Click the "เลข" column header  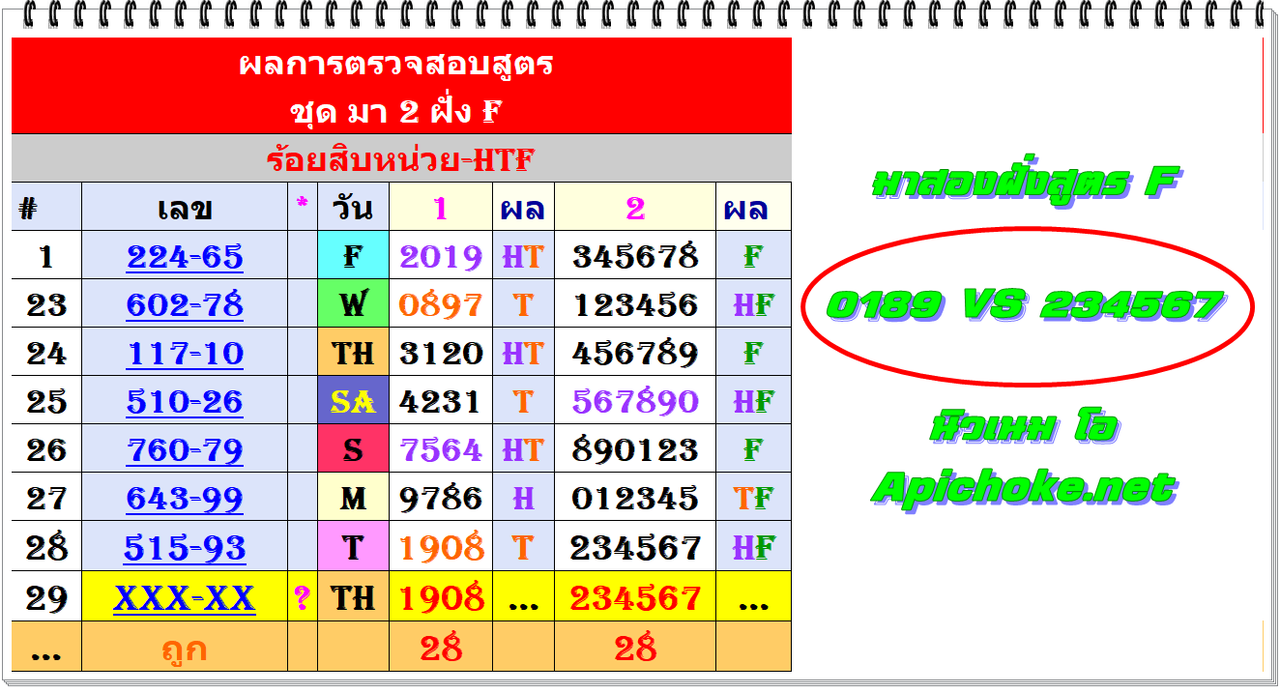pyautogui.click(x=185, y=209)
